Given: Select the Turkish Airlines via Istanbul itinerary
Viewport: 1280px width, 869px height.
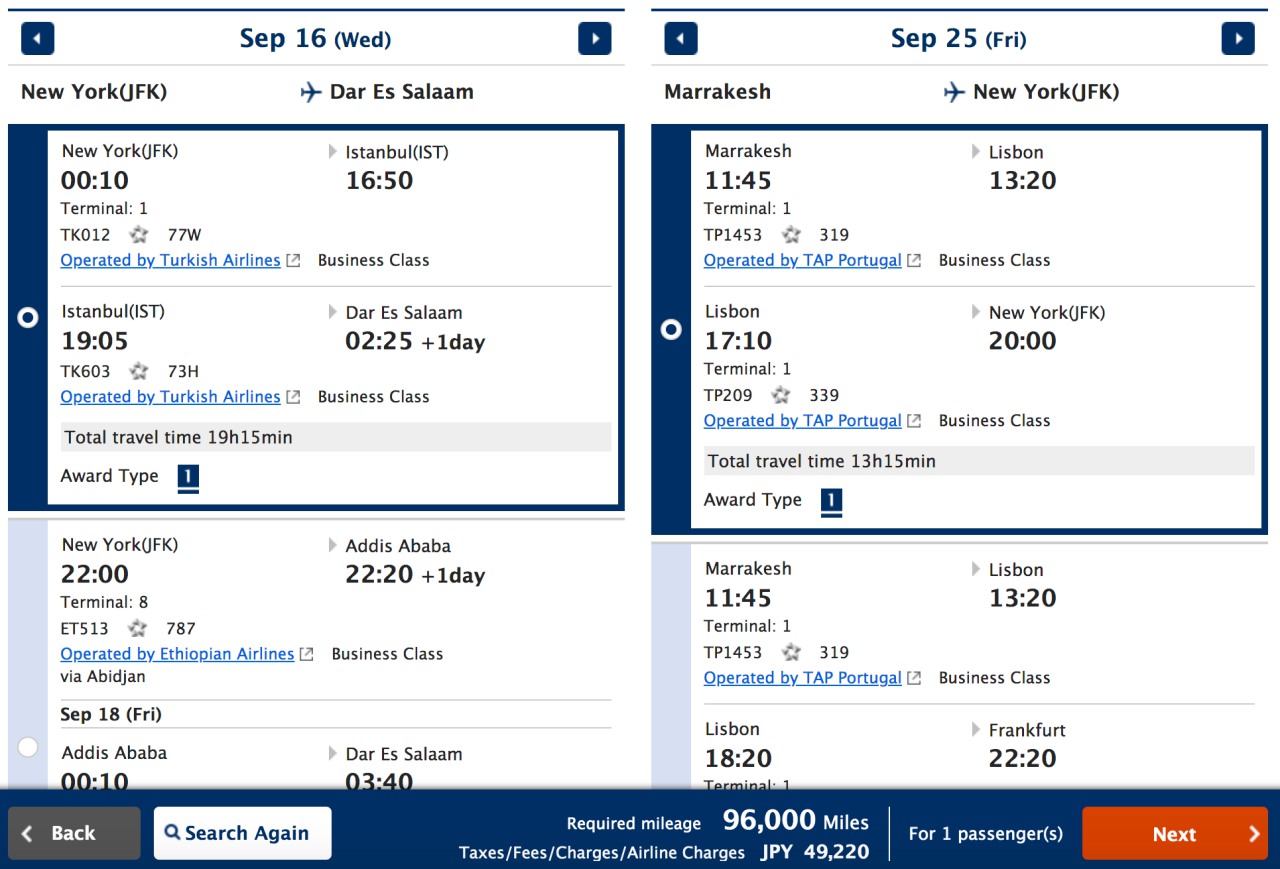Looking at the screenshot, I should point(28,317).
